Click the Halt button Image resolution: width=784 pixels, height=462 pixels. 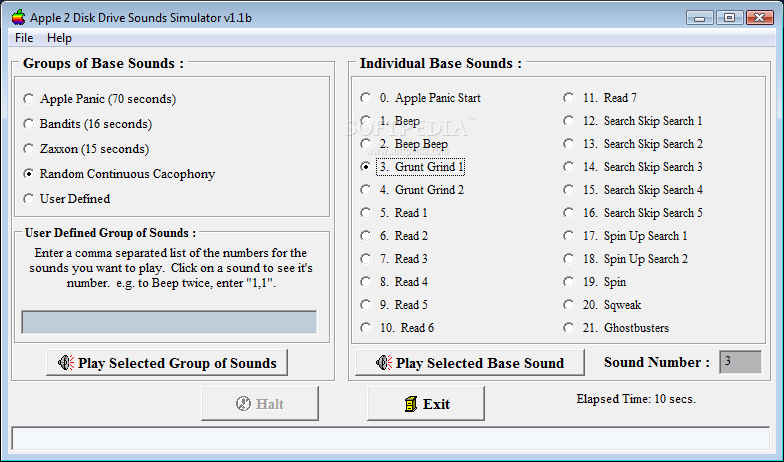[x=260, y=404]
